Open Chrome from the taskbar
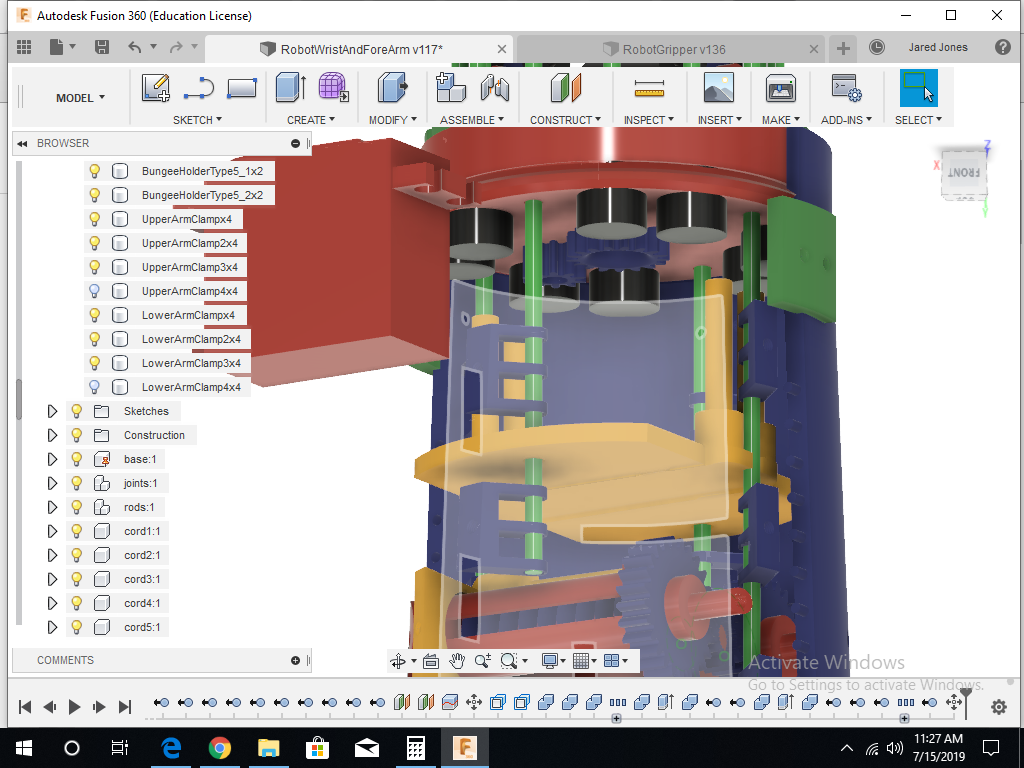1024x768 pixels. click(x=219, y=748)
